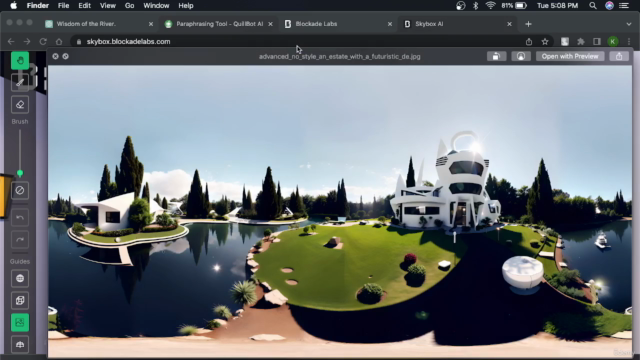Open the K profile avatar menu

click(613, 42)
